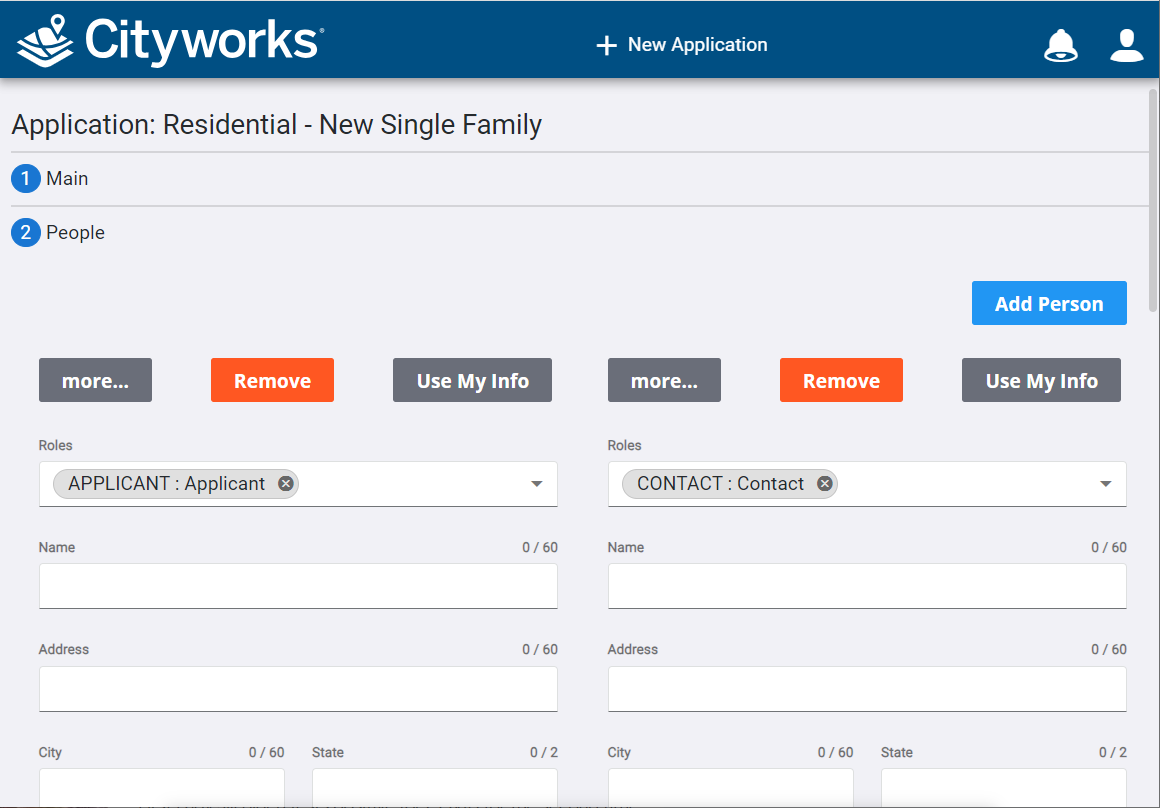Remove the CONTACT : Contact role chip

824,483
